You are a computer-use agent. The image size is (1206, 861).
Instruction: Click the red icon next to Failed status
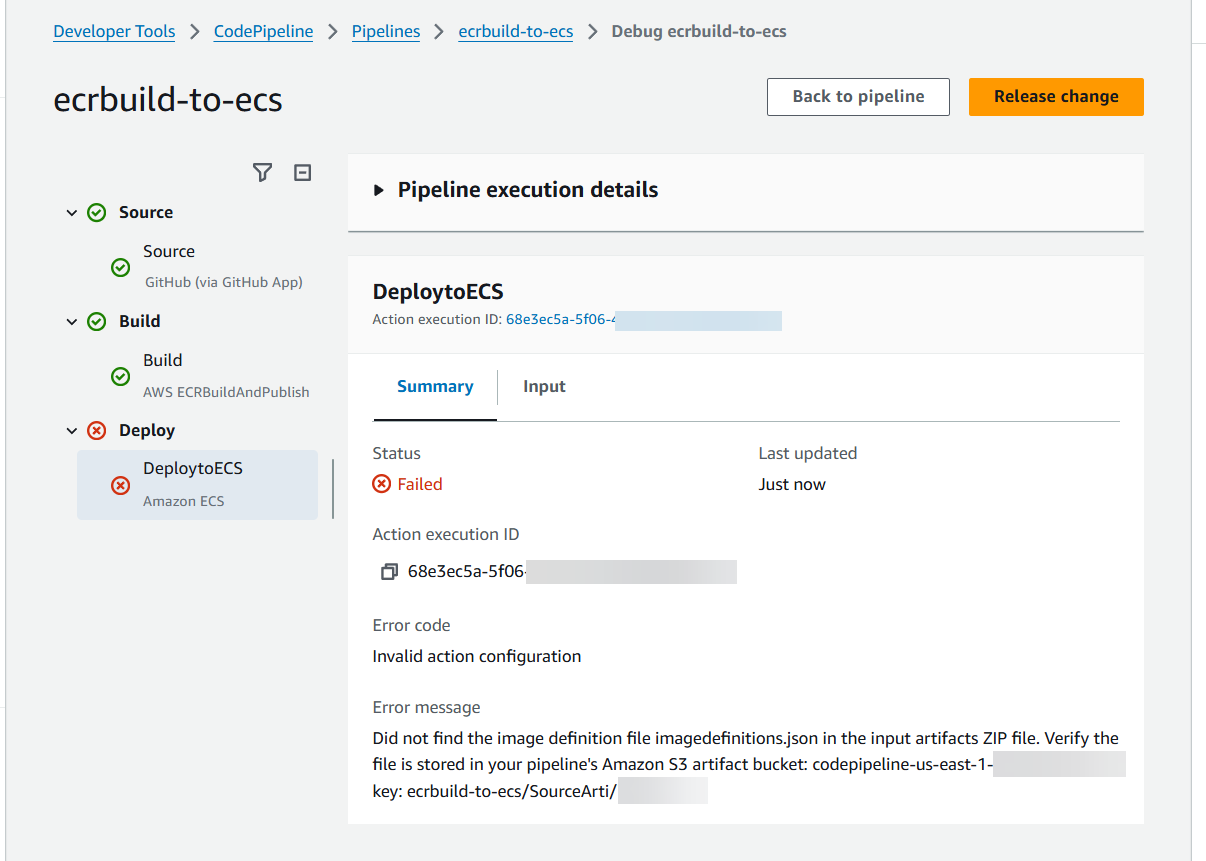[381, 483]
